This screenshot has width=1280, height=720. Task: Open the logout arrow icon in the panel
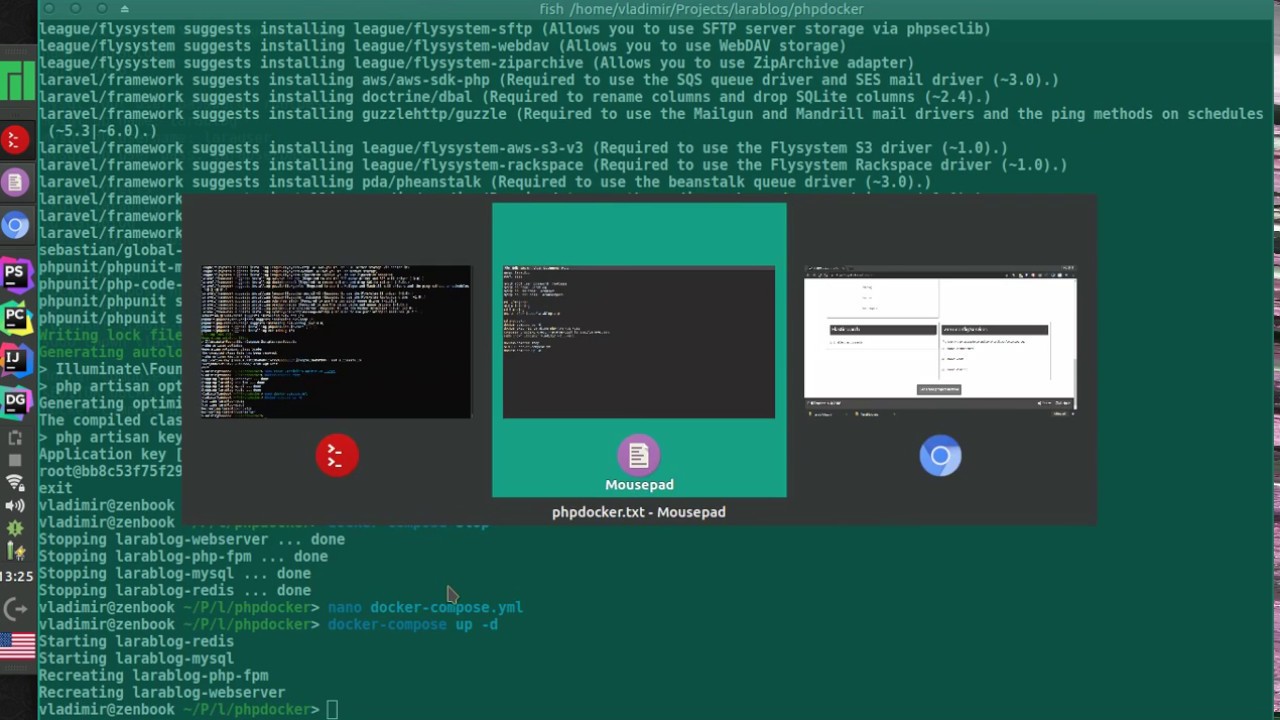click(x=15, y=608)
